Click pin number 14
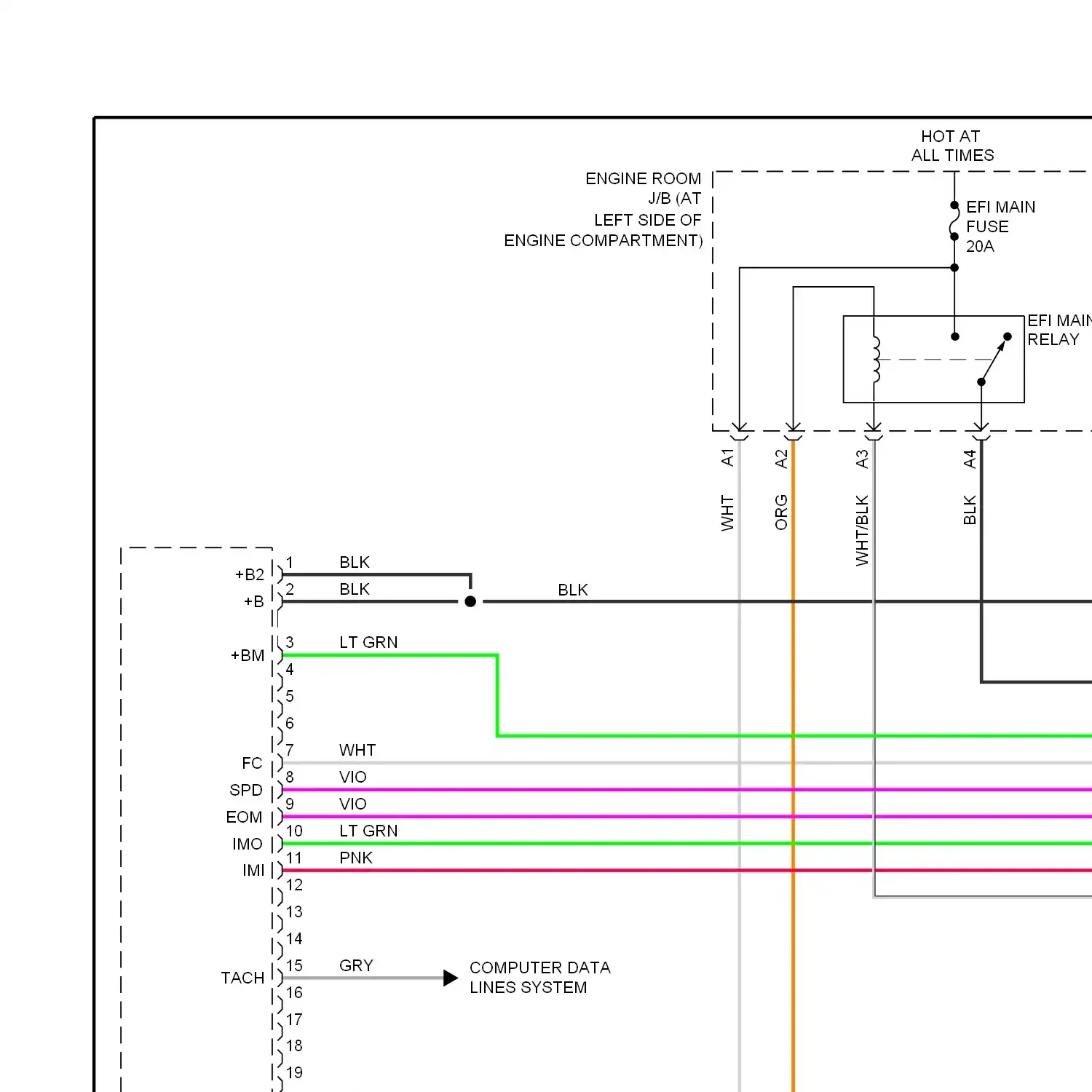This screenshot has height=1092, width=1092. [294, 938]
